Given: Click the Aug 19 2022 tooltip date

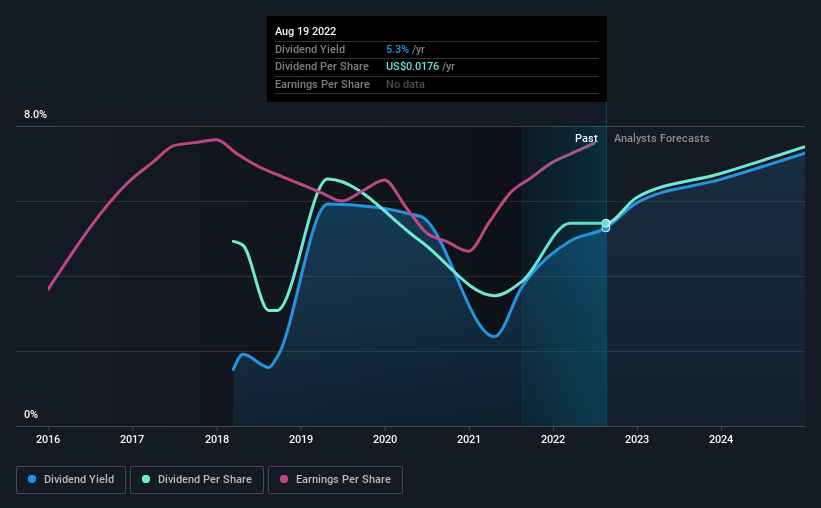Looking at the screenshot, I should pos(305,31).
